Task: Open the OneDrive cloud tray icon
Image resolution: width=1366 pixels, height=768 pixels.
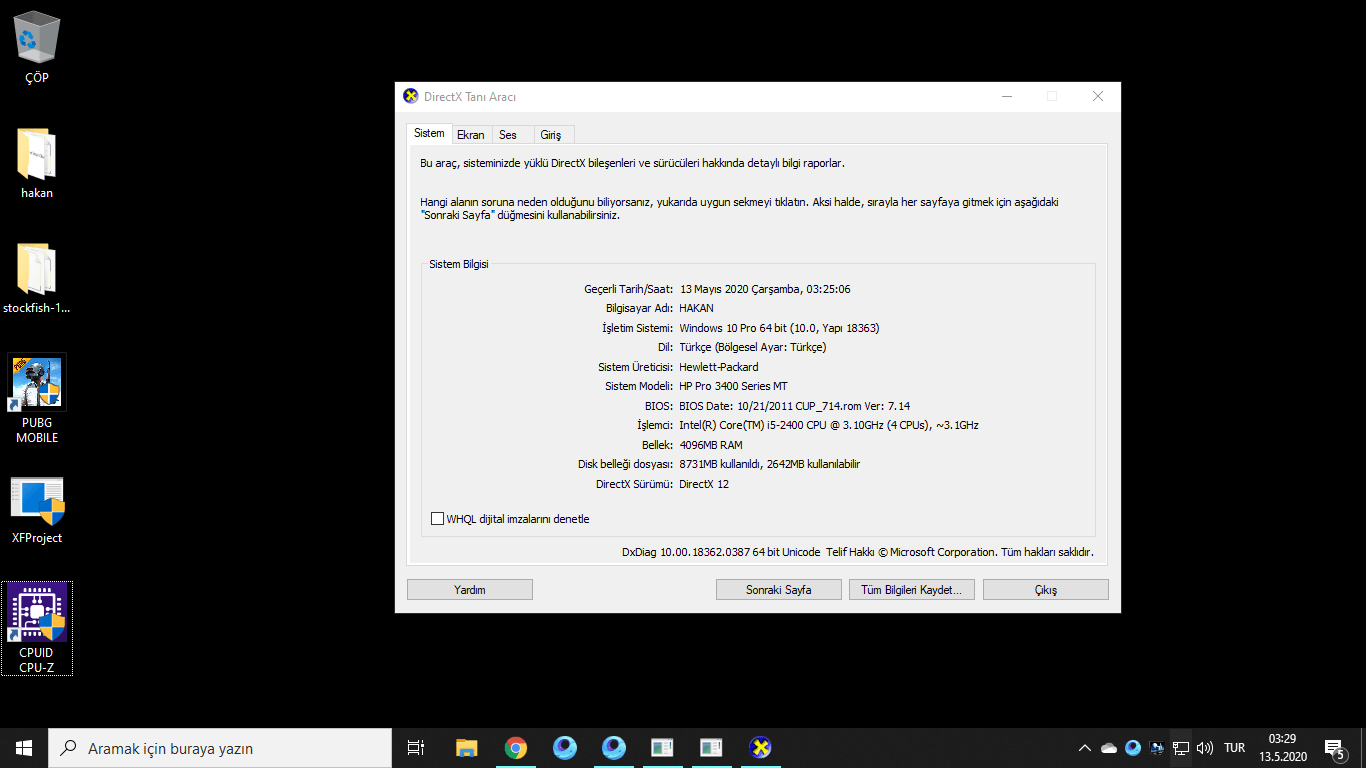Action: point(1109,748)
